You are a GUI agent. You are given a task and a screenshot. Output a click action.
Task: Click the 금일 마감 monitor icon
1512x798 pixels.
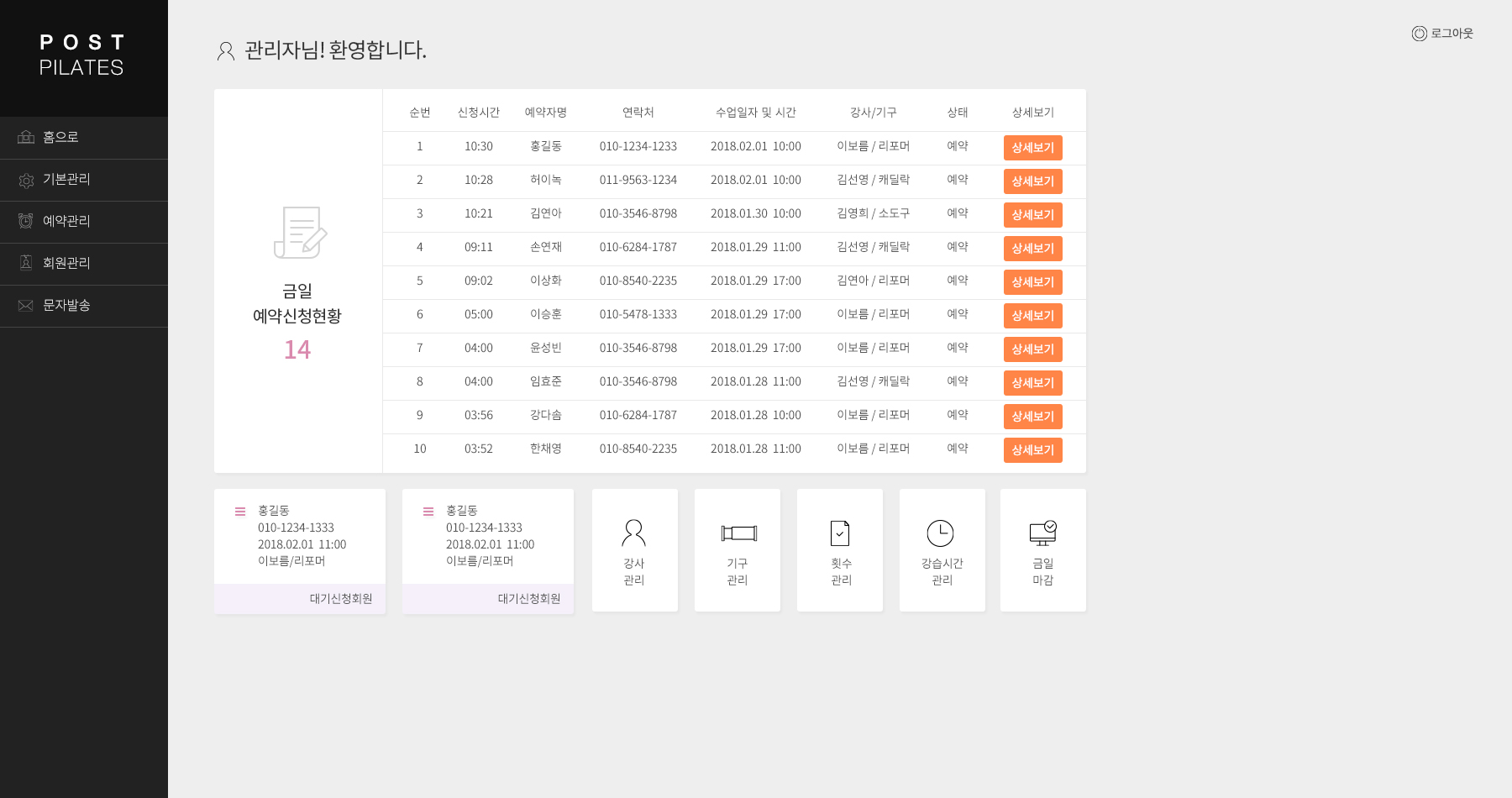click(x=1042, y=533)
